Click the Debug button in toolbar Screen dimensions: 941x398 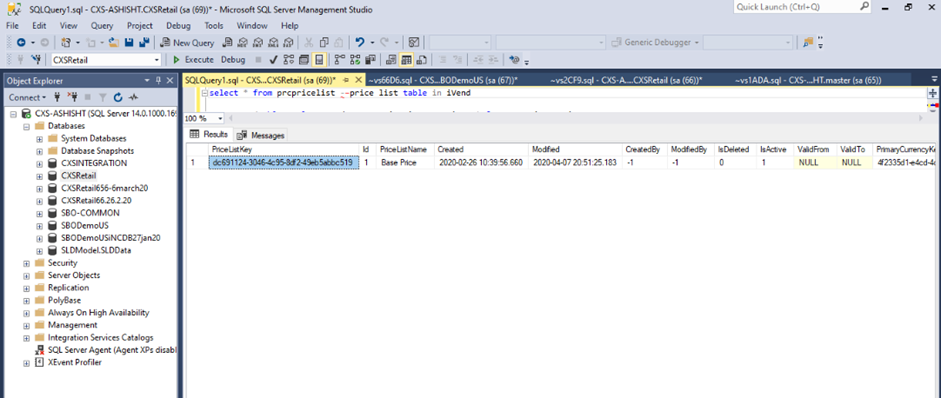point(233,59)
